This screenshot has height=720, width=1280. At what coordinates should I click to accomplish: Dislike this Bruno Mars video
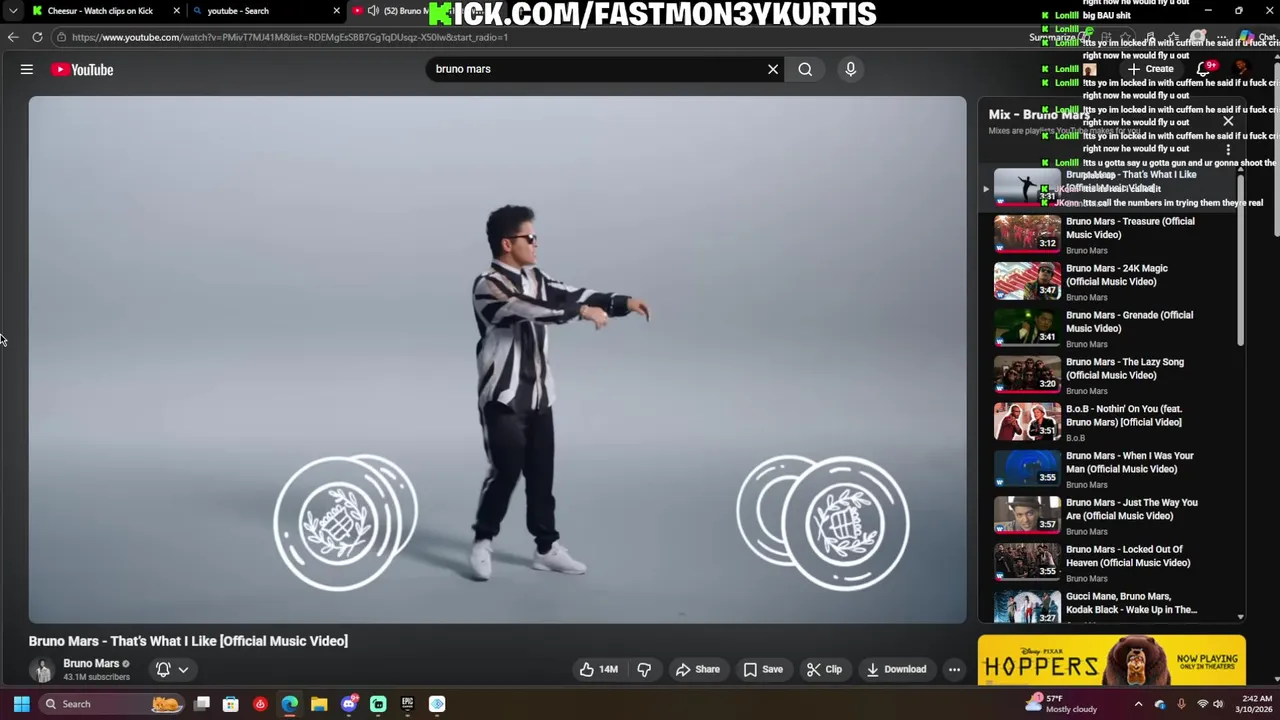pos(644,669)
